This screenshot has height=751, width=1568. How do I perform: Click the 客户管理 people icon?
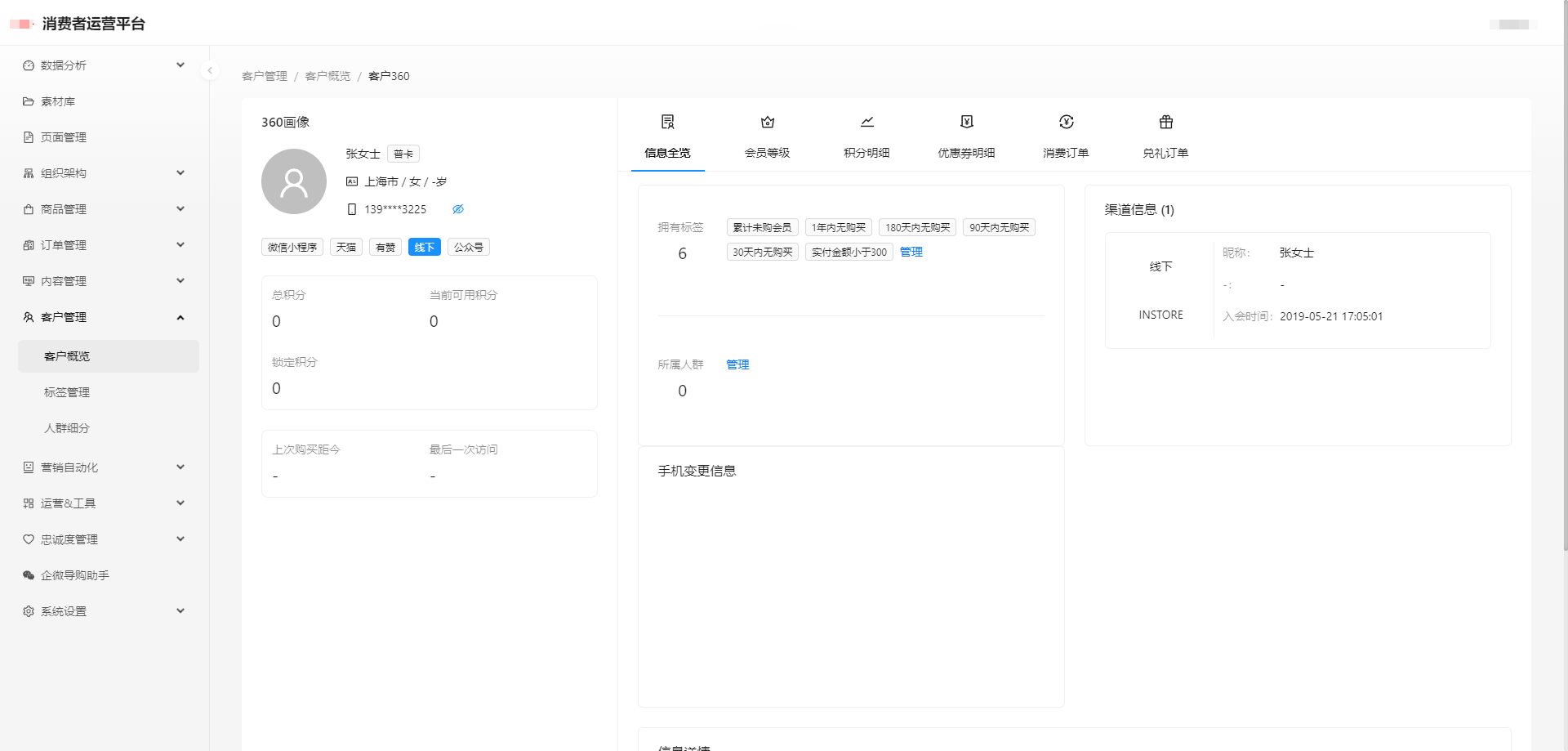tap(29, 317)
